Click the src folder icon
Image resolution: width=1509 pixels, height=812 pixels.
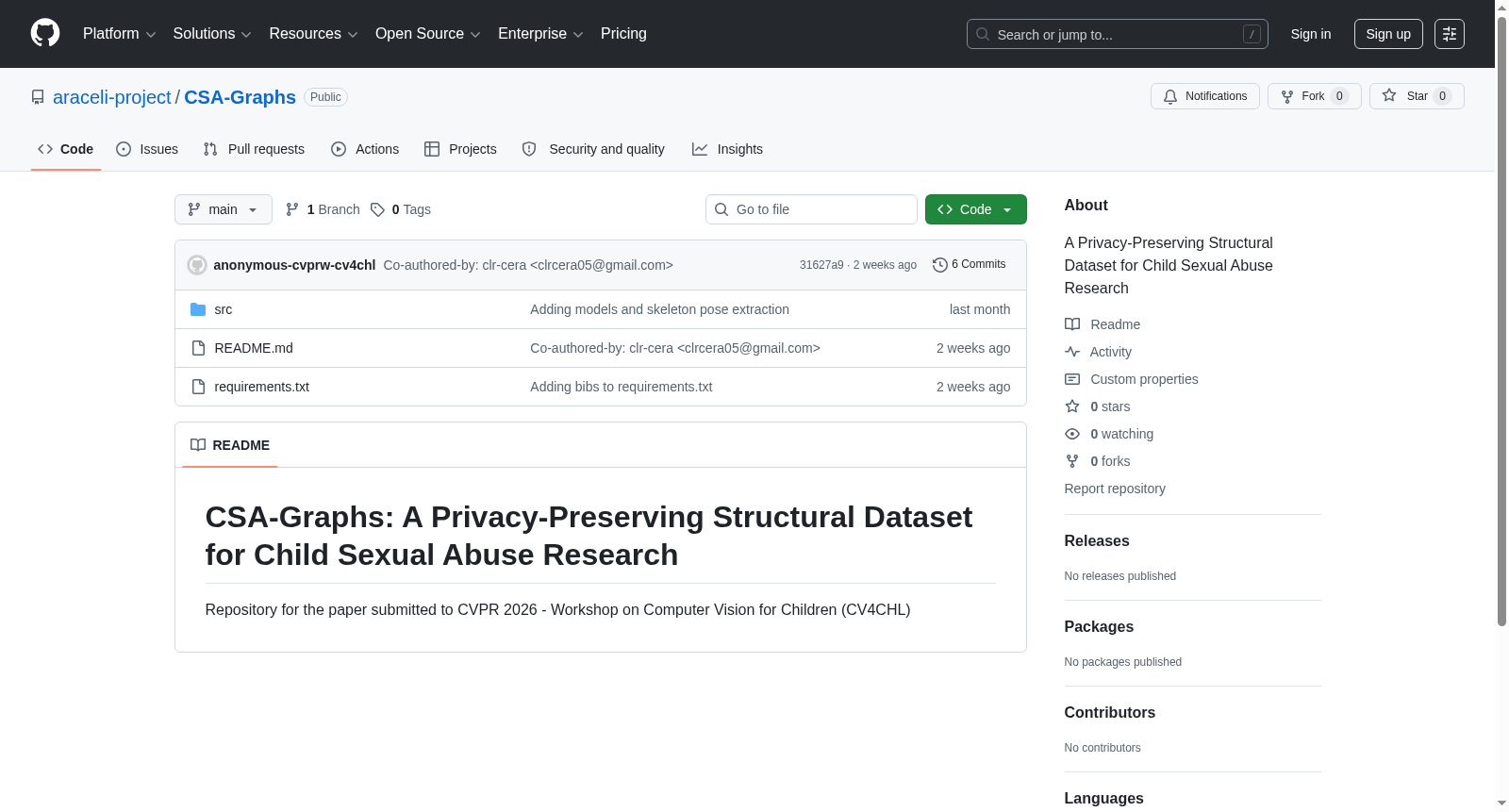(198, 309)
